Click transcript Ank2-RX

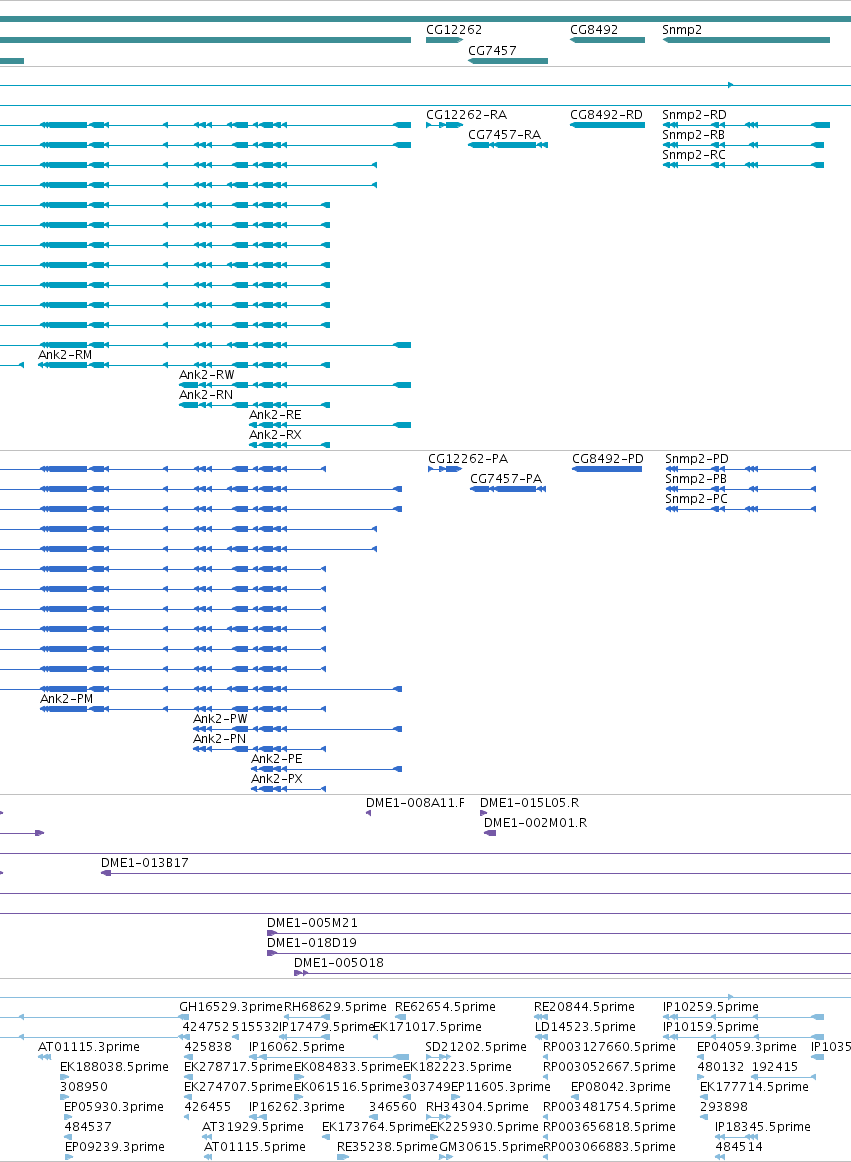275,435
